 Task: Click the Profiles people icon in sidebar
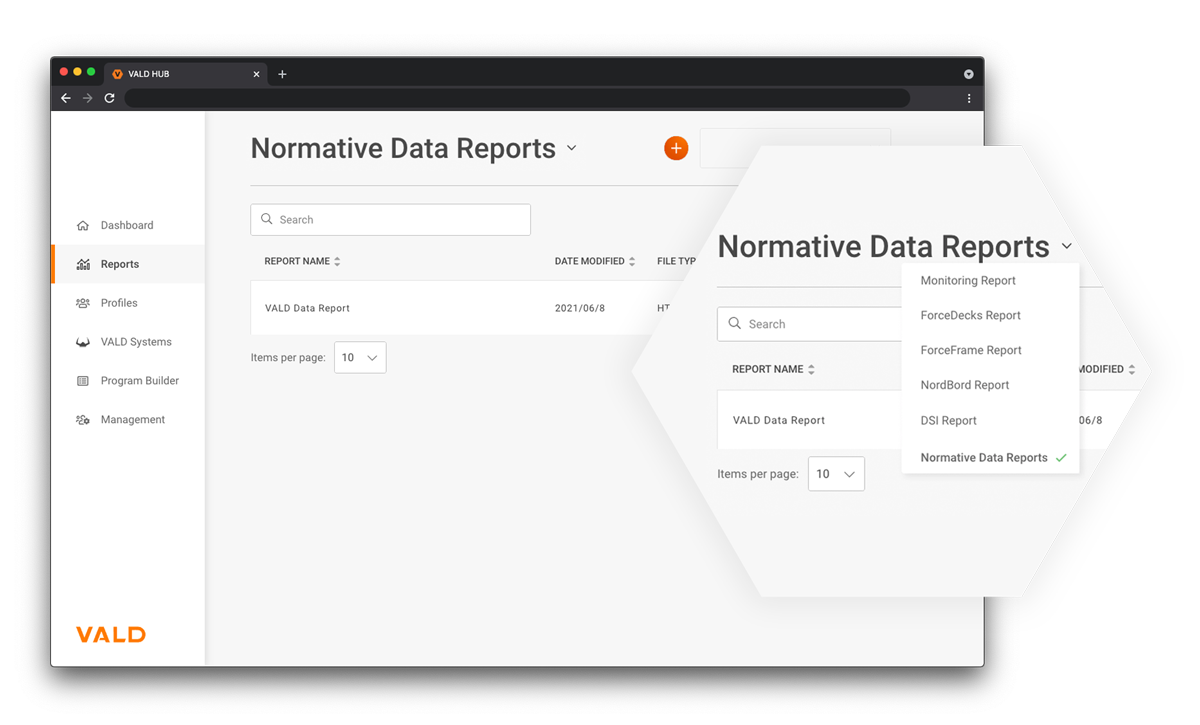(83, 303)
